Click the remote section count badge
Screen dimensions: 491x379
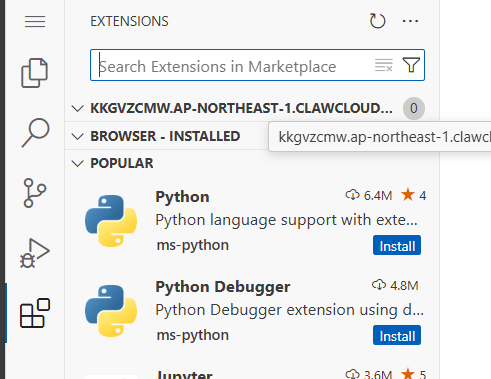(414, 108)
